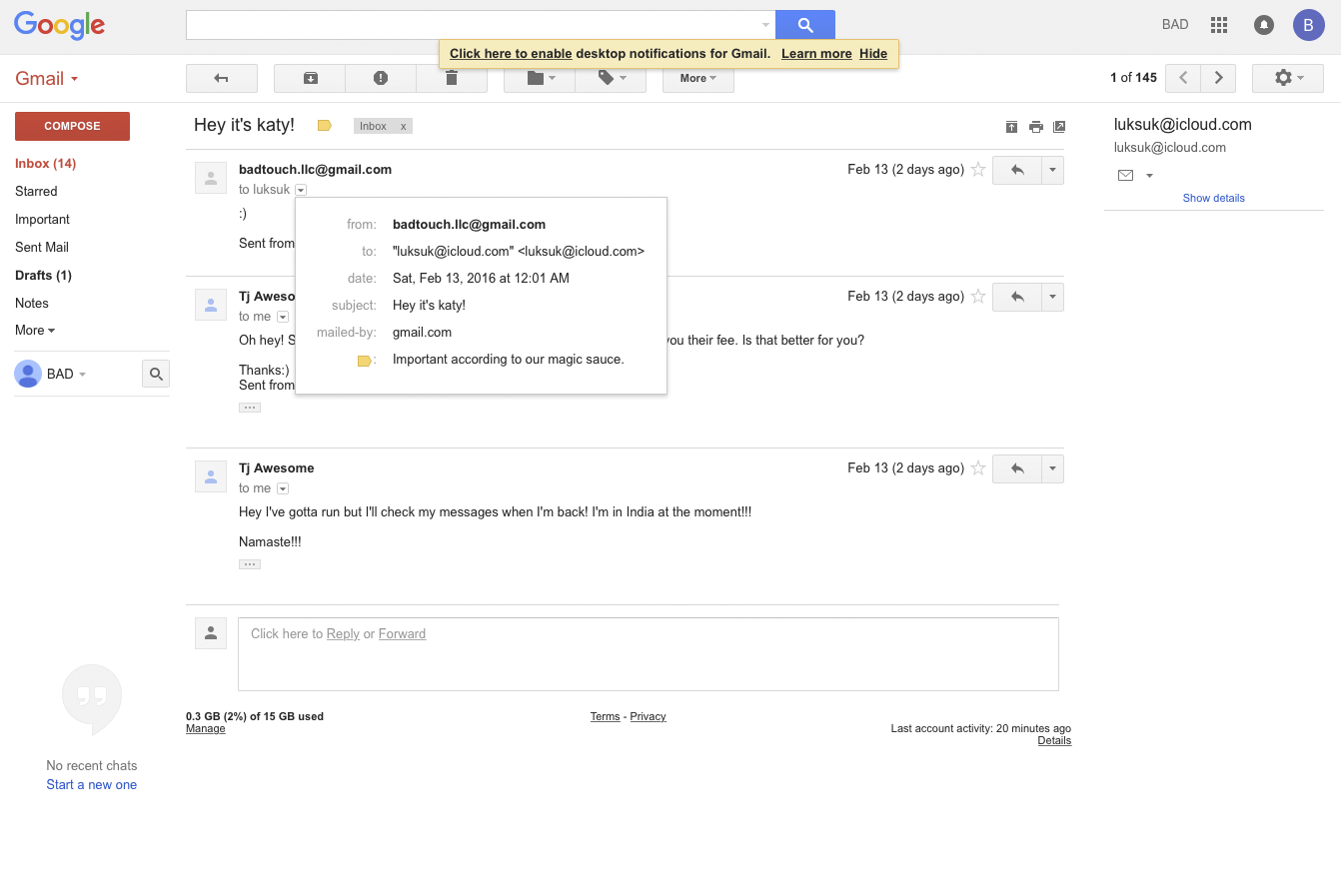Open Gmail product switcher dropdown
Image resolution: width=1341 pixels, height=896 pixels.
[x=46, y=79]
